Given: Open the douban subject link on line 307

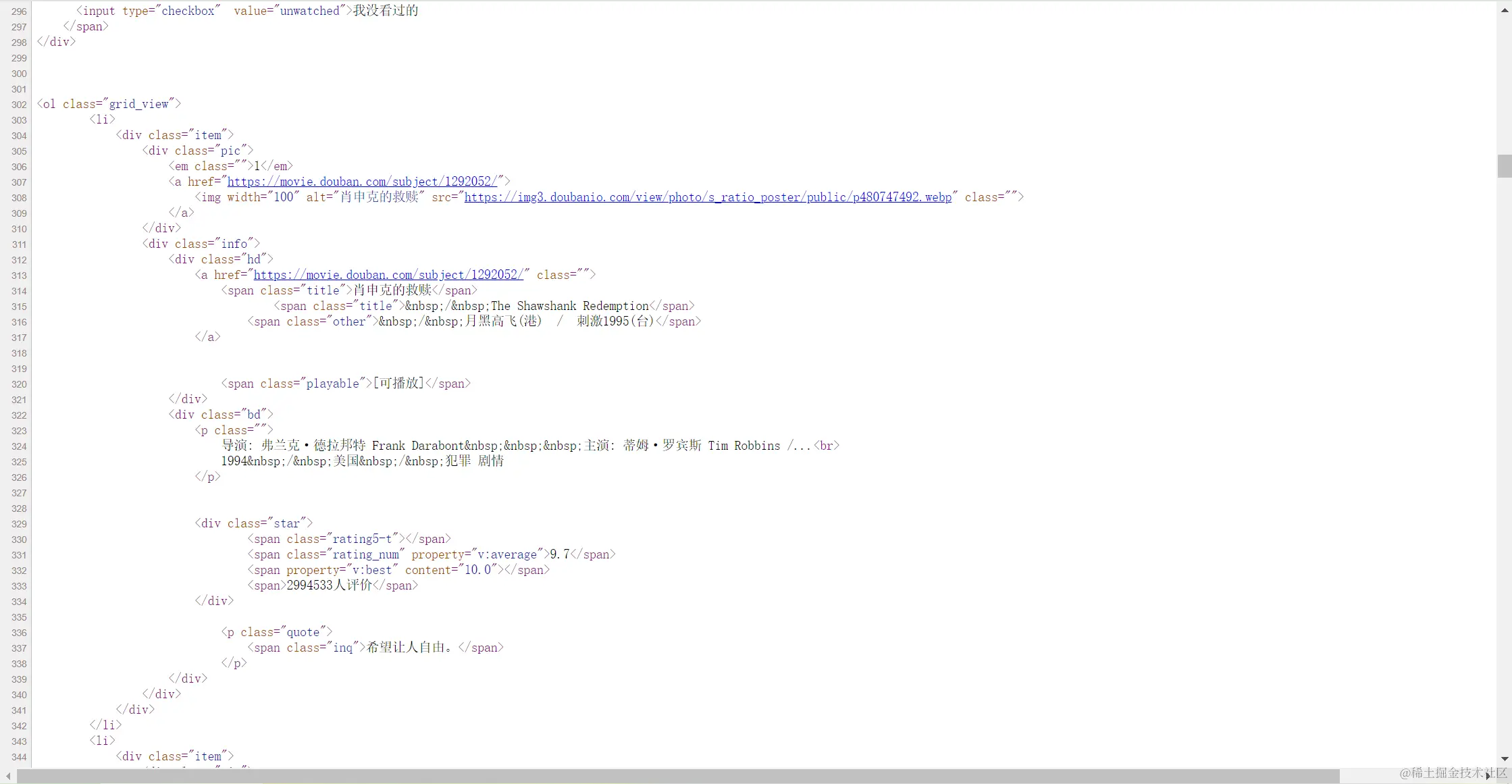Looking at the screenshot, I should pos(362,182).
